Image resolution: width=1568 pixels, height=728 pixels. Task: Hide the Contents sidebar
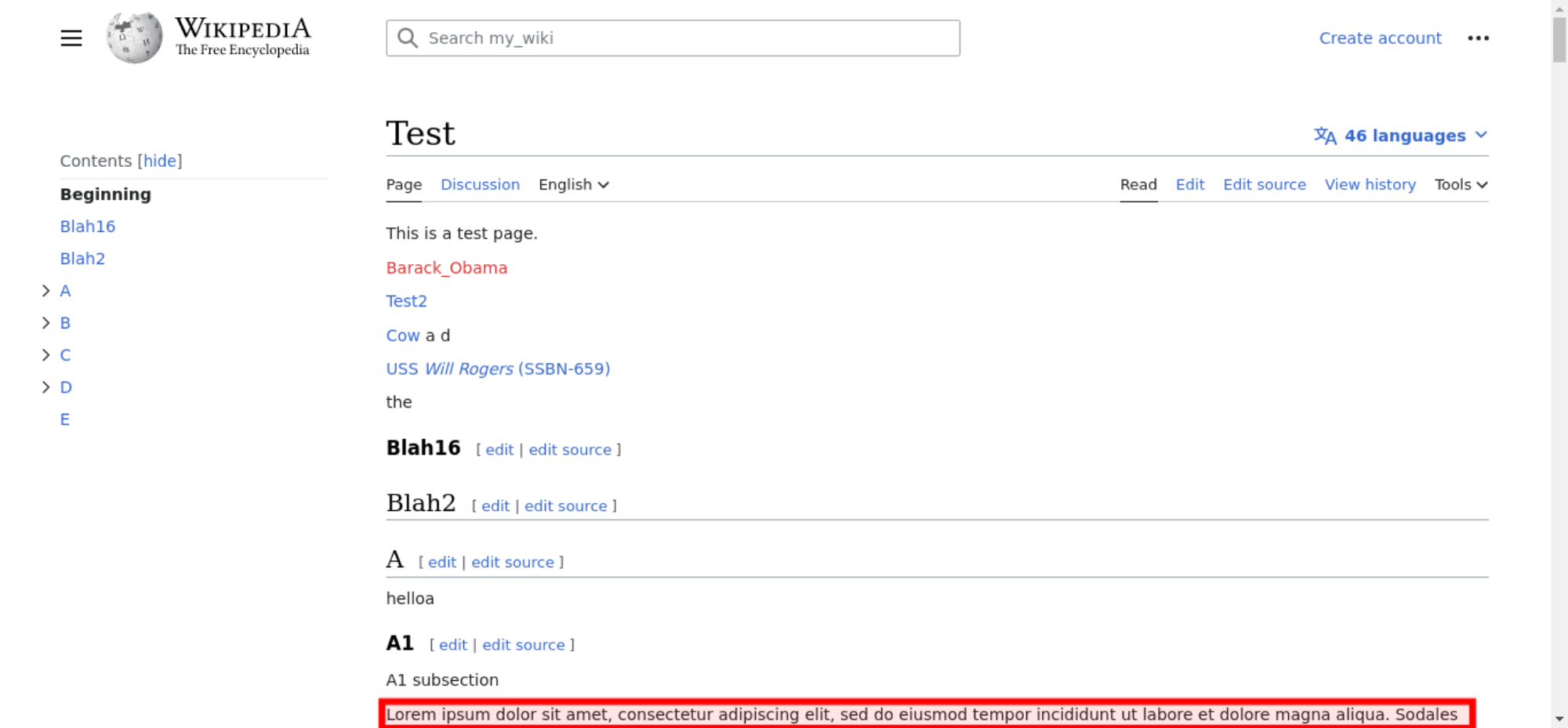point(160,161)
